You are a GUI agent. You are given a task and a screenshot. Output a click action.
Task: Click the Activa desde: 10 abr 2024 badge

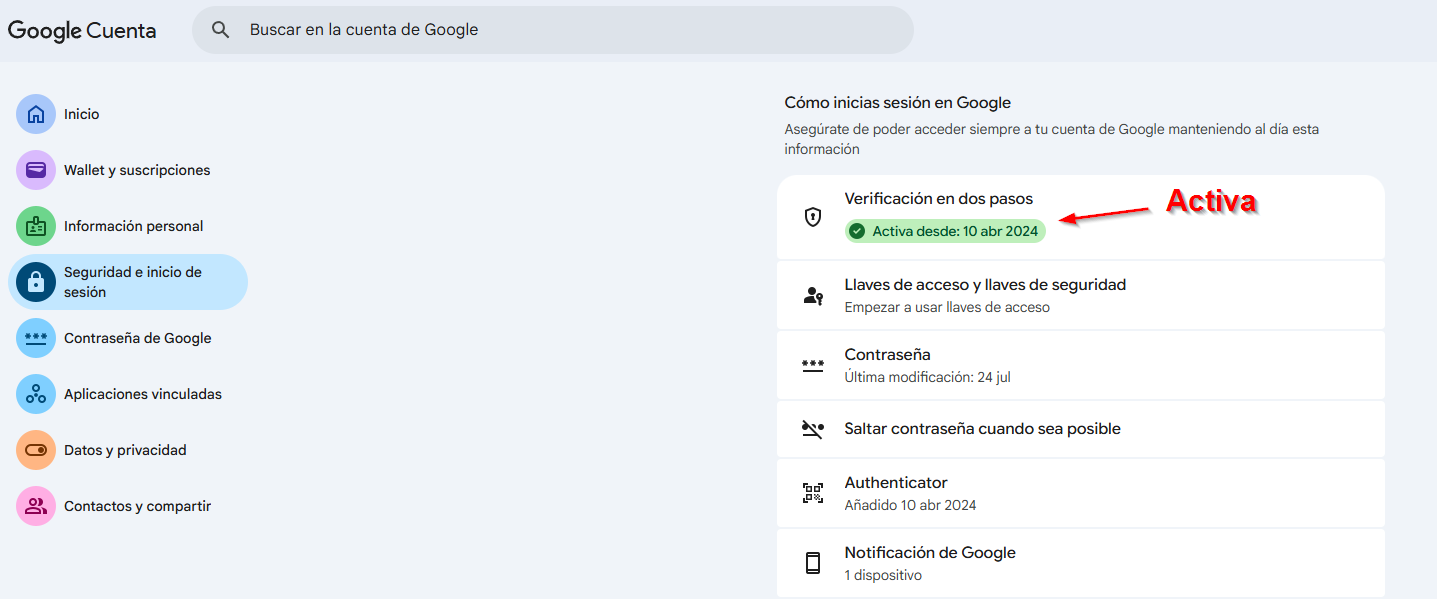tap(945, 231)
